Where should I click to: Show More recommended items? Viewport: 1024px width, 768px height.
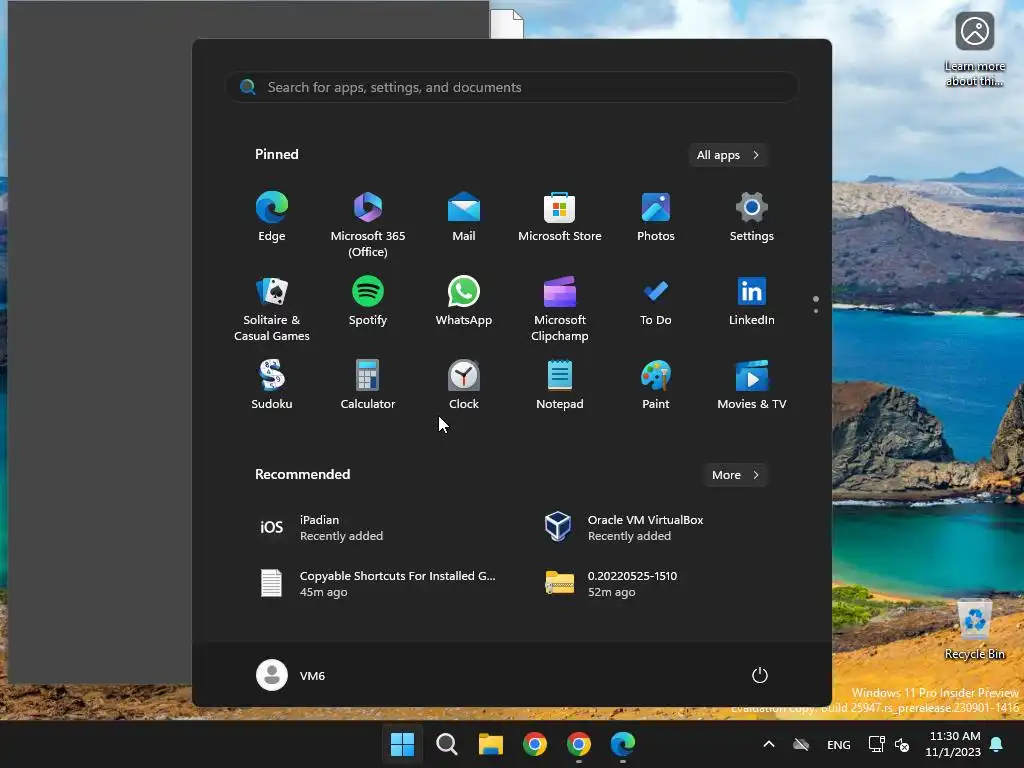[735, 475]
